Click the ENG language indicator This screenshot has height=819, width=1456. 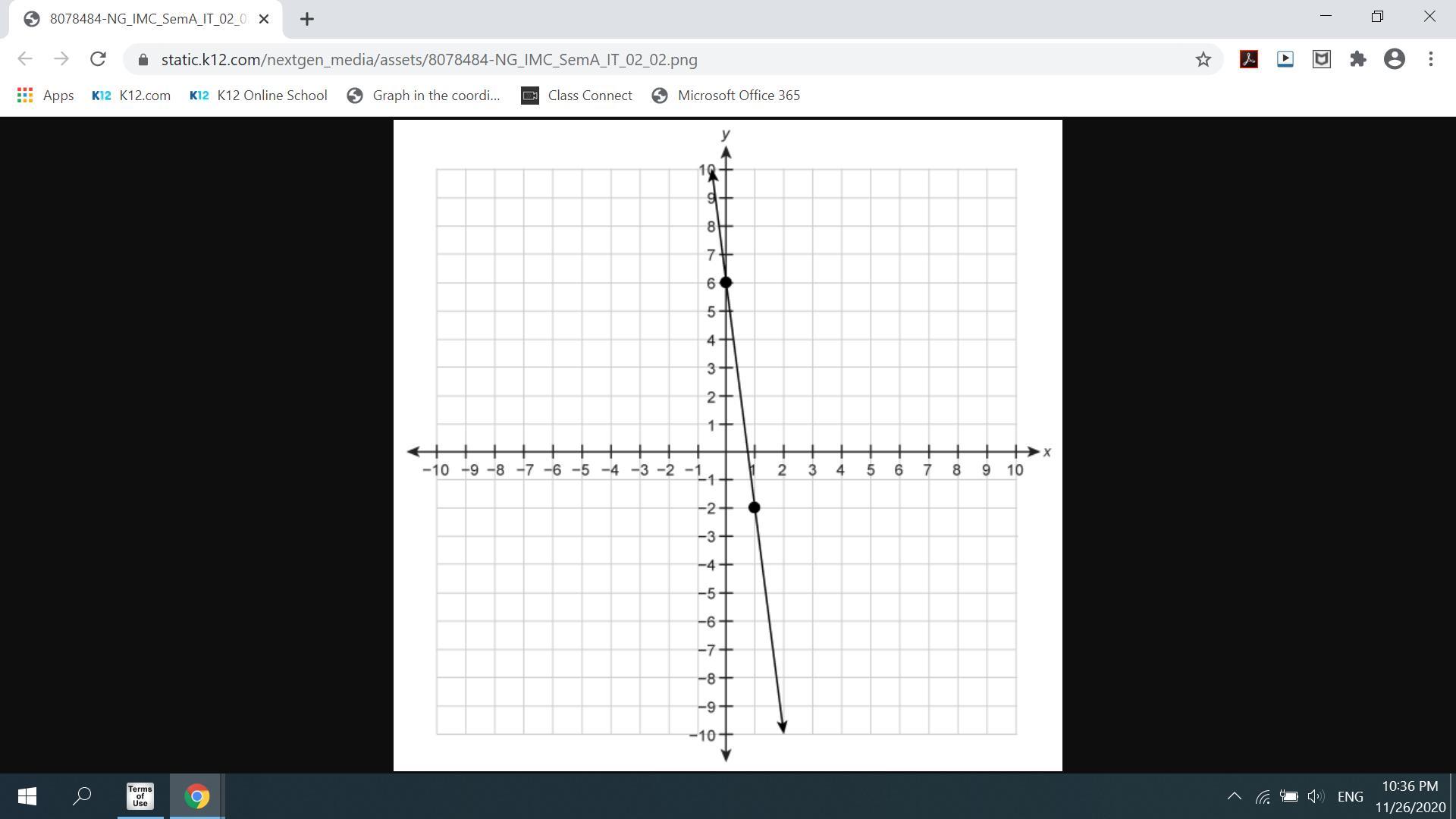pyautogui.click(x=1350, y=796)
